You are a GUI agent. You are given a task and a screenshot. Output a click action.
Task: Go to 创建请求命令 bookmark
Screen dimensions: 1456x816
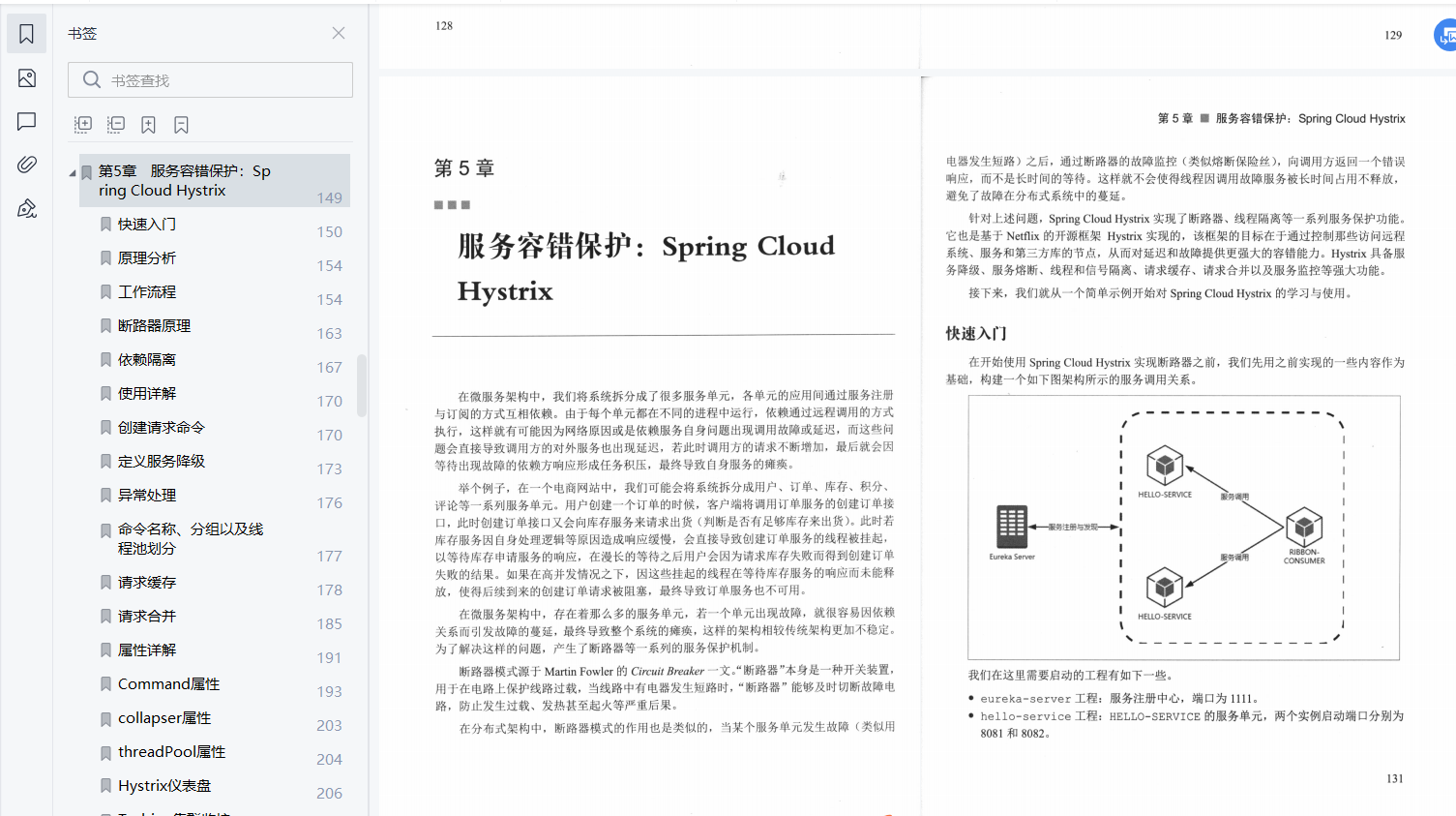(x=162, y=428)
